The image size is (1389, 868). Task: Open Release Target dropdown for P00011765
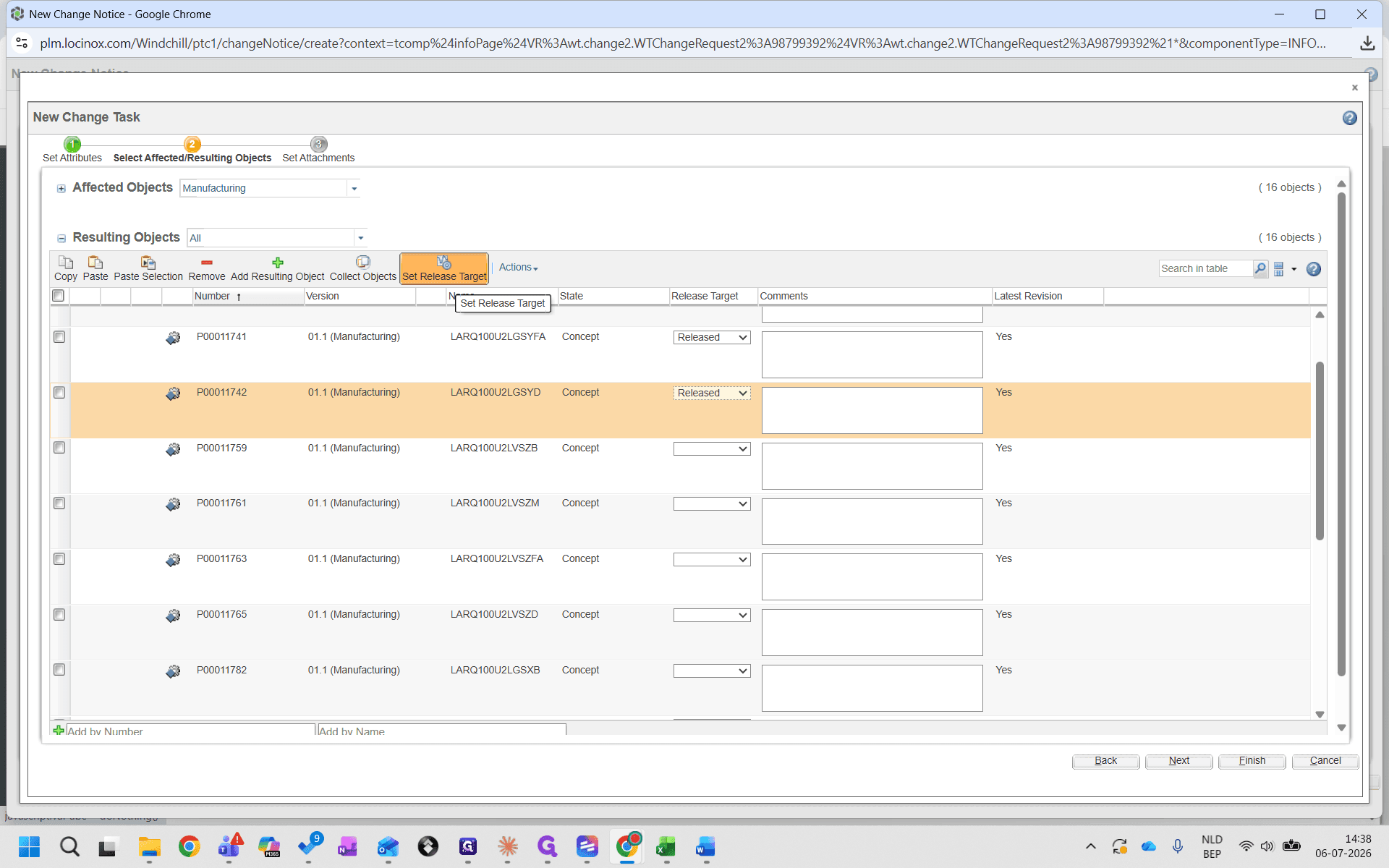[x=712, y=616]
